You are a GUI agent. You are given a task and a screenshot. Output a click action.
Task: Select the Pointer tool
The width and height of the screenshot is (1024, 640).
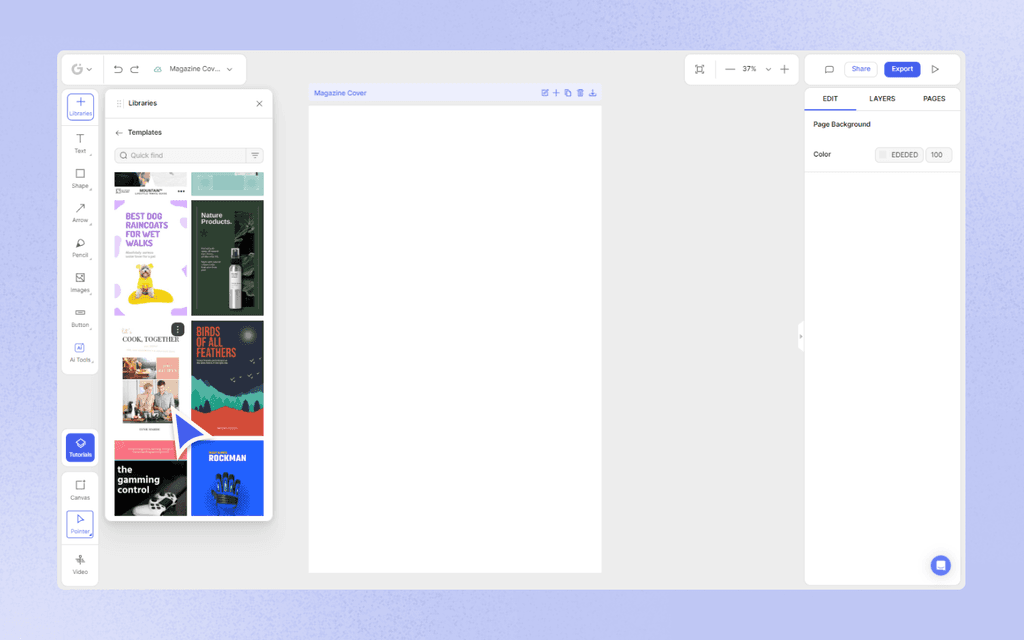tap(80, 523)
